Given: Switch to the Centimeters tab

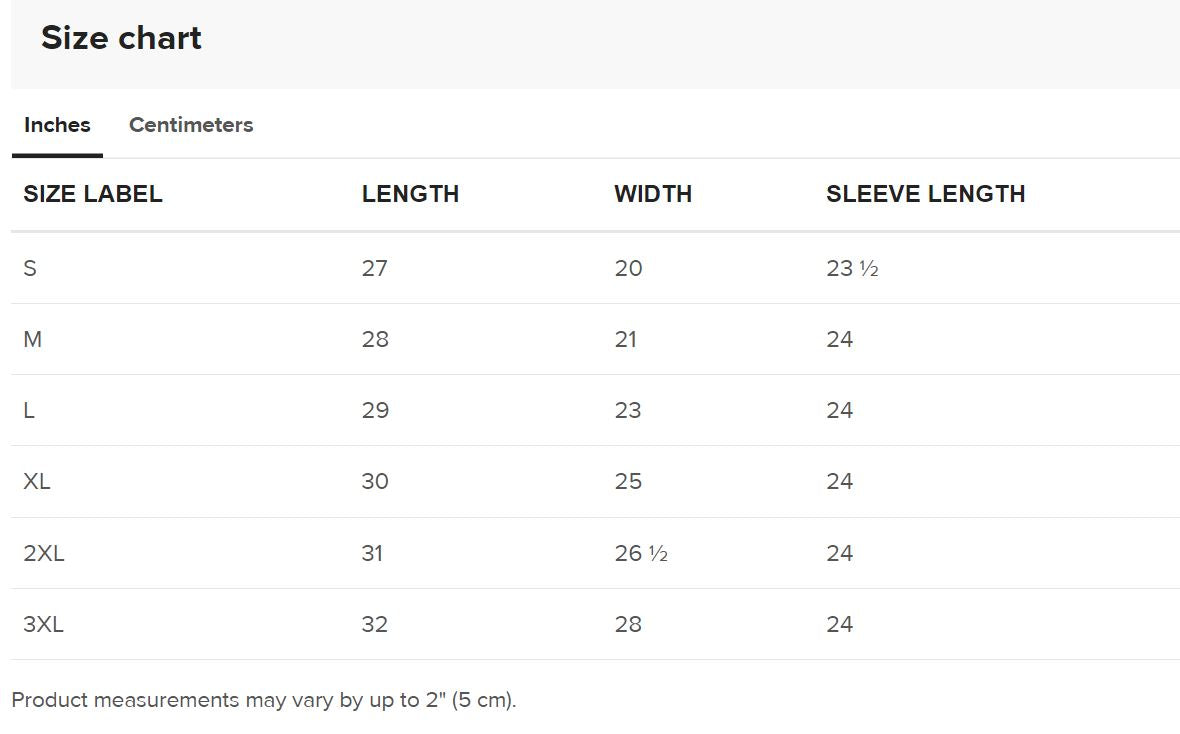Looking at the screenshot, I should [x=191, y=125].
